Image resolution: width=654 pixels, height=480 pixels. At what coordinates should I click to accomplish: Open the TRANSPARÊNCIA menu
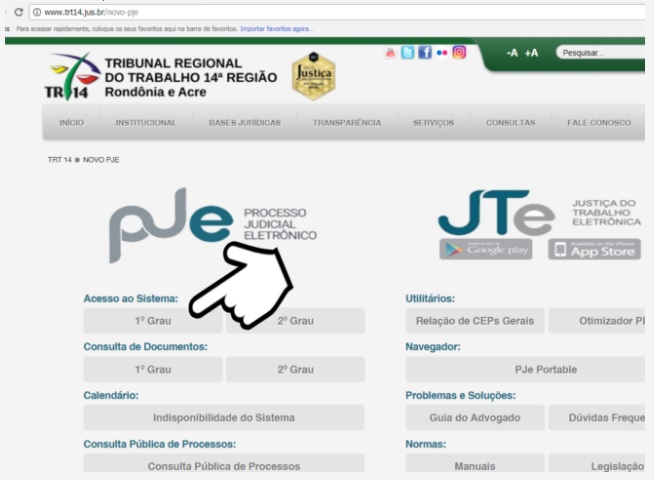point(347,123)
